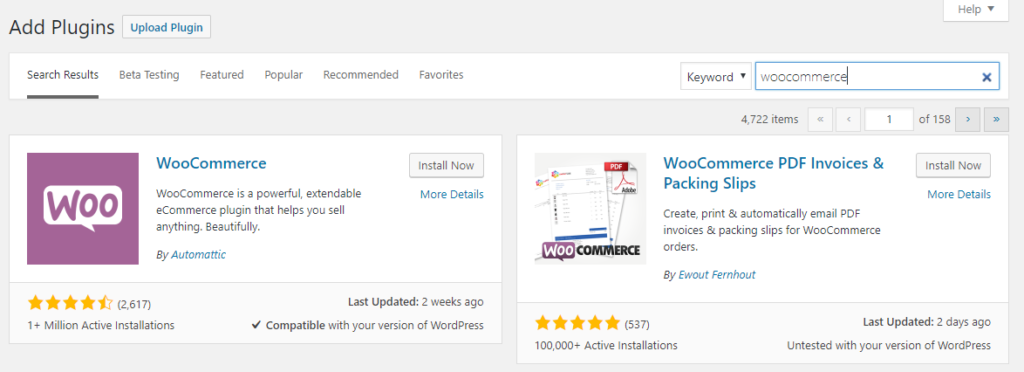This screenshot has height=372, width=1024.
Task: Click the WooCommerce star rating
Action: pos(70,303)
